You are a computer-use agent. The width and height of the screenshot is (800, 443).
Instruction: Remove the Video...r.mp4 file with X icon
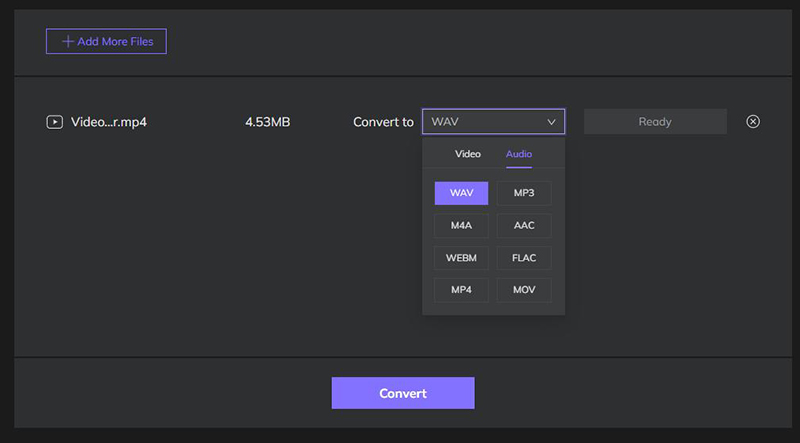(753, 121)
